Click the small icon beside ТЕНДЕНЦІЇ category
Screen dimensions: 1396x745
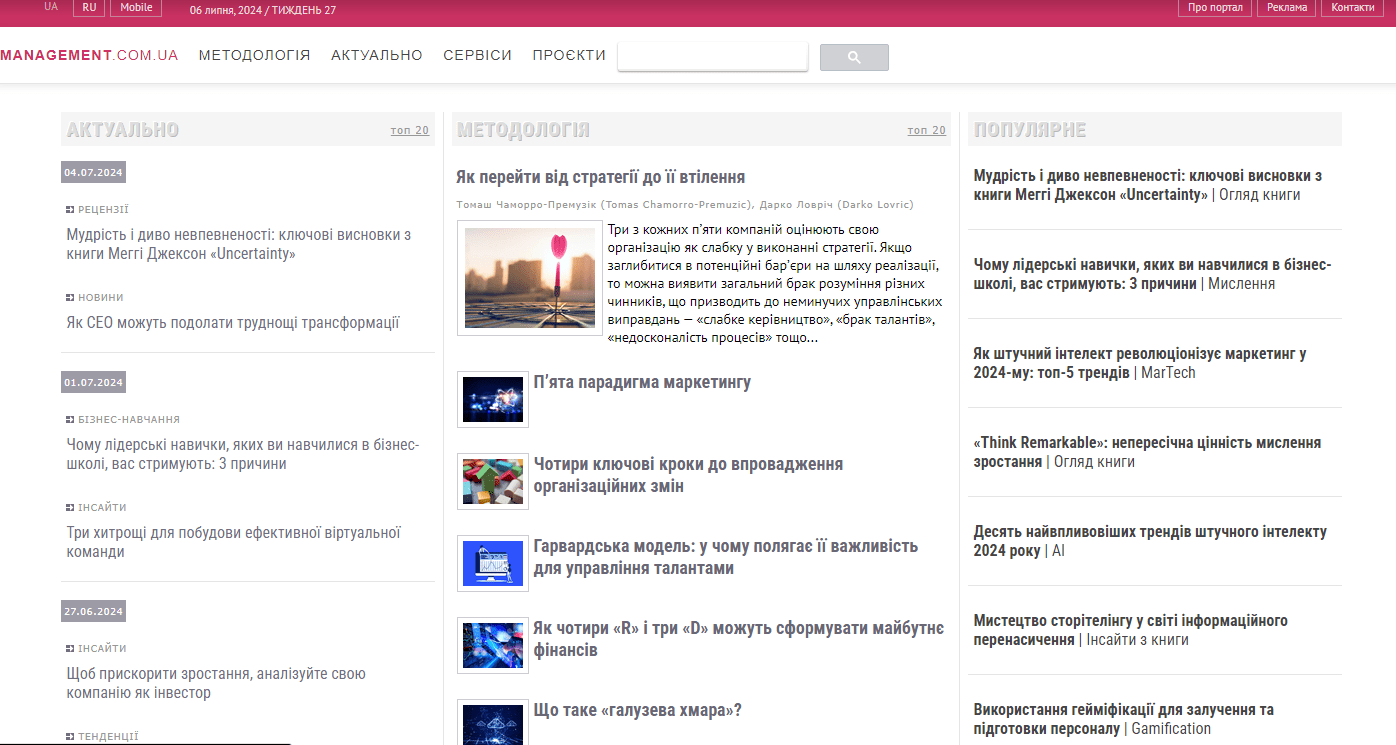click(x=70, y=737)
